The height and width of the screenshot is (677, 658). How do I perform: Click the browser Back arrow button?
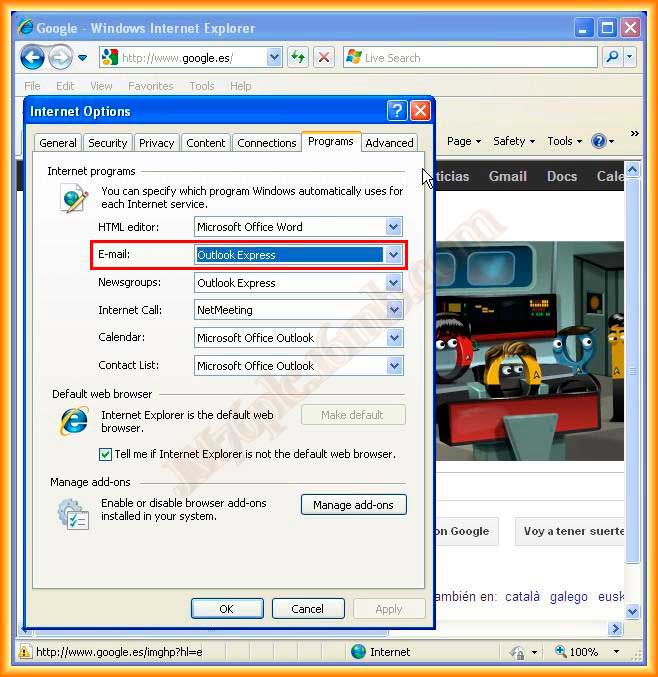pyautogui.click(x=32, y=57)
